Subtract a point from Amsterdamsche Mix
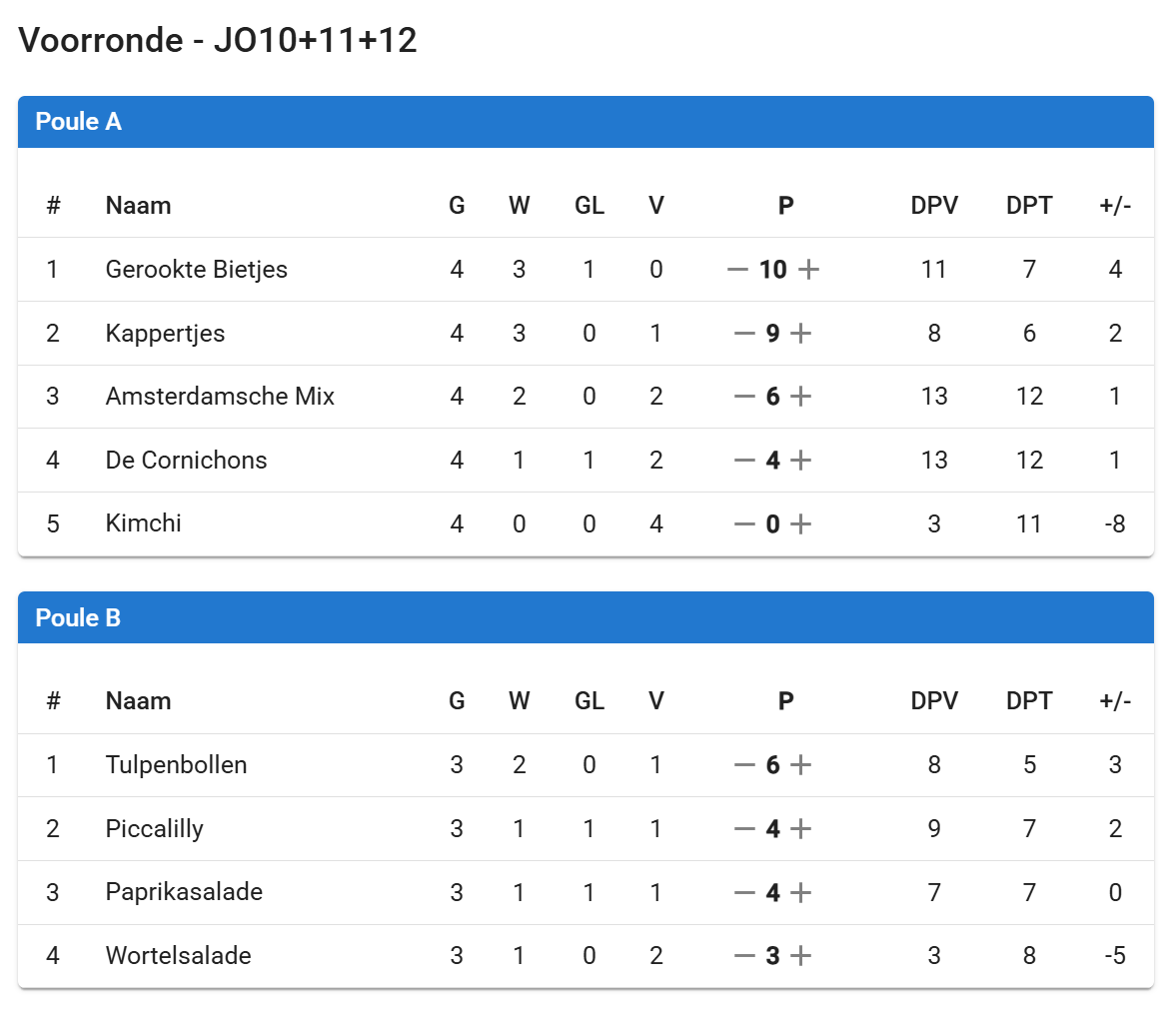Image resolution: width=1176 pixels, height=1010 pixels. (x=744, y=397)
